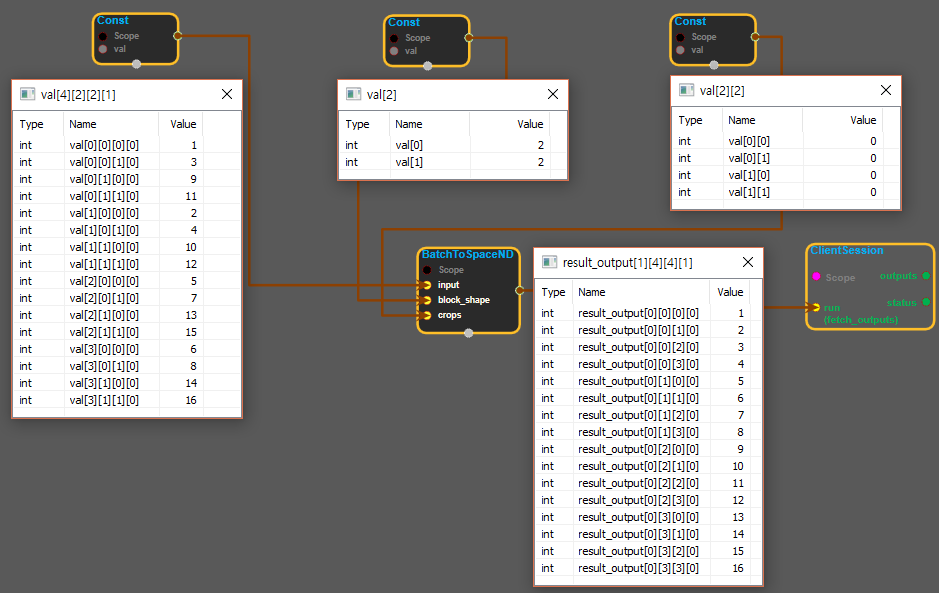Click the block_shape port on BatchToSpaceND
This screenshot has width=939, height=593.
coord(428,300)
